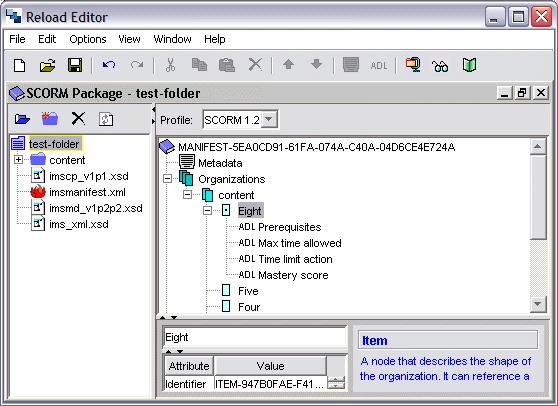Create new folder in file pane
Viewport: 558px width, 406px height.
click(x=50, y=118)
